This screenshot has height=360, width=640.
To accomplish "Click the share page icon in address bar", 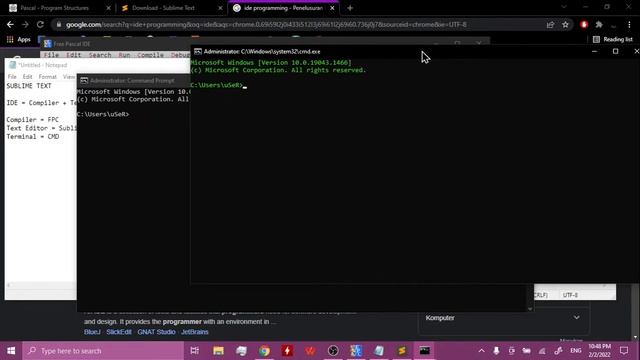I will [x=550, y=24].
